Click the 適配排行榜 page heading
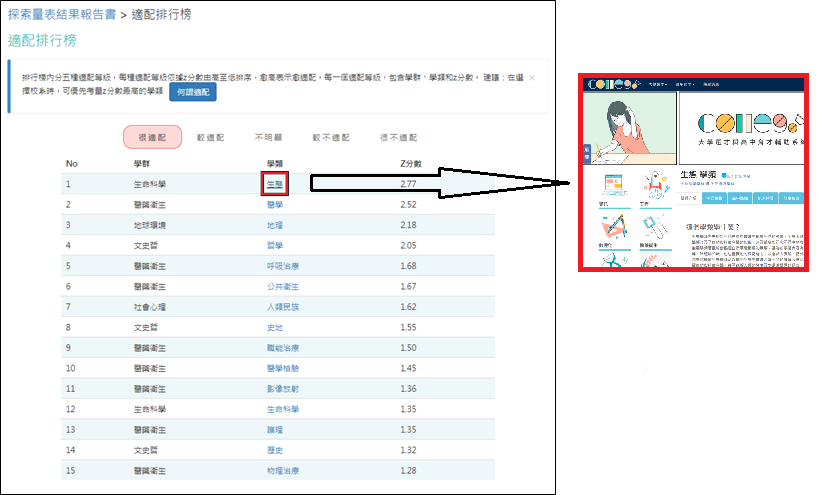The width and height of the screenshot is (838, 495). 42,40
